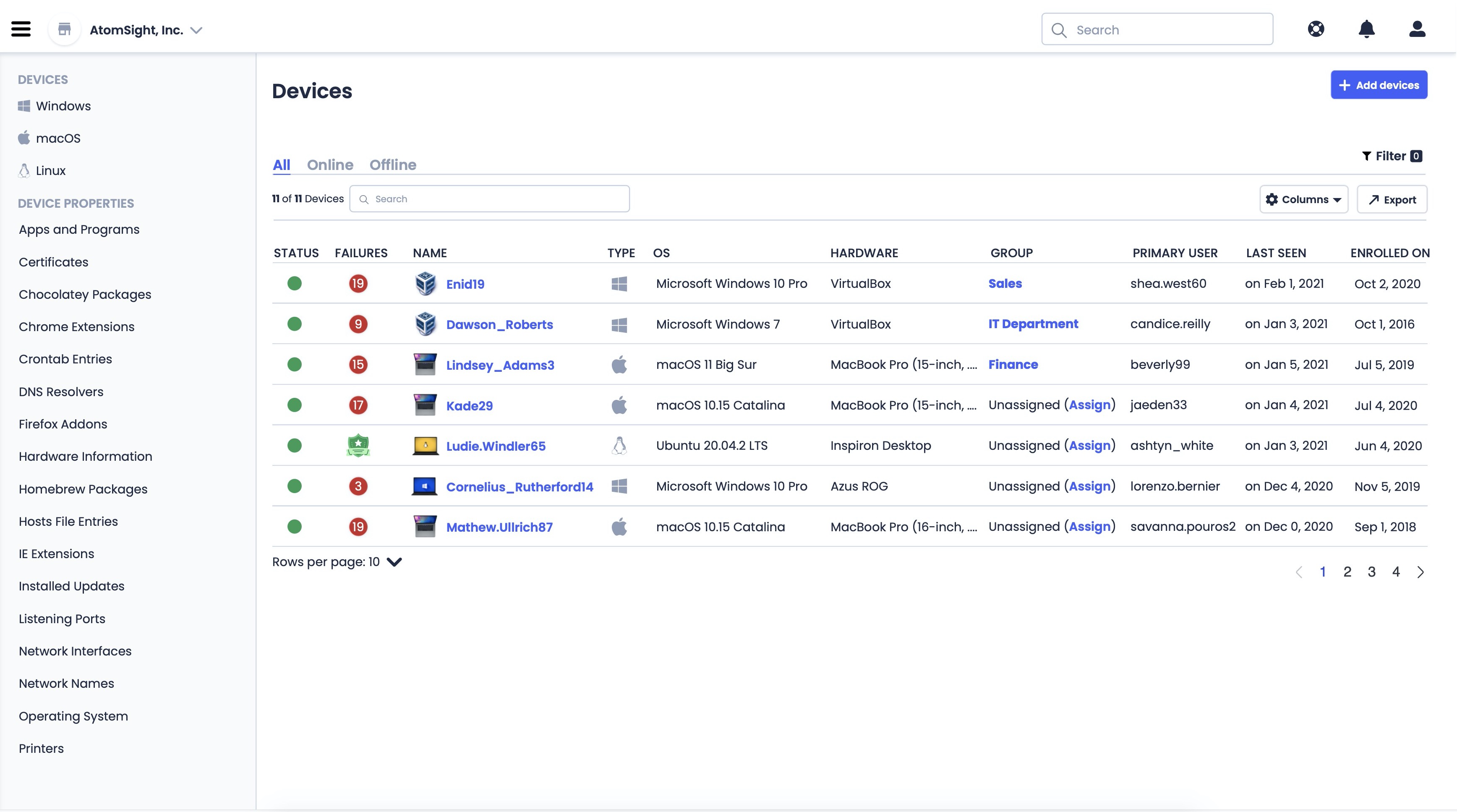Go to next page with the right arrow

click(x=1420, y=572)
